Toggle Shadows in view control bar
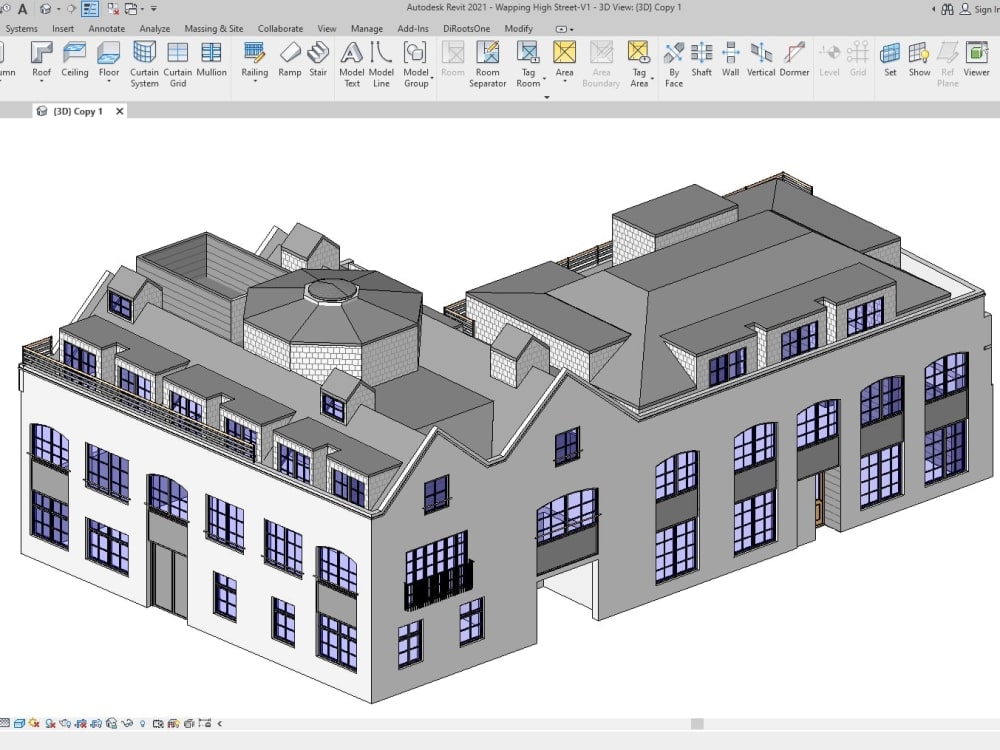The height and width of the screenshot is (750, 1000). point(50,723)
